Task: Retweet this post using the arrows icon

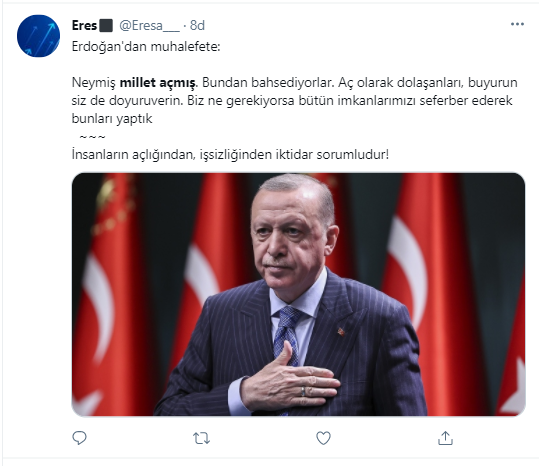Action: pyautogui.click(x=201, y=439)
